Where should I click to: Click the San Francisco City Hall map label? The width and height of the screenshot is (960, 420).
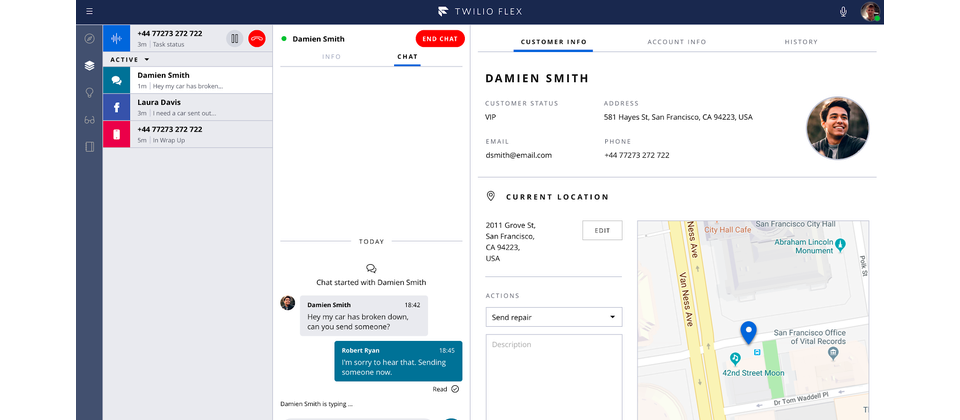pyautogui.click(x=795, y=225)
